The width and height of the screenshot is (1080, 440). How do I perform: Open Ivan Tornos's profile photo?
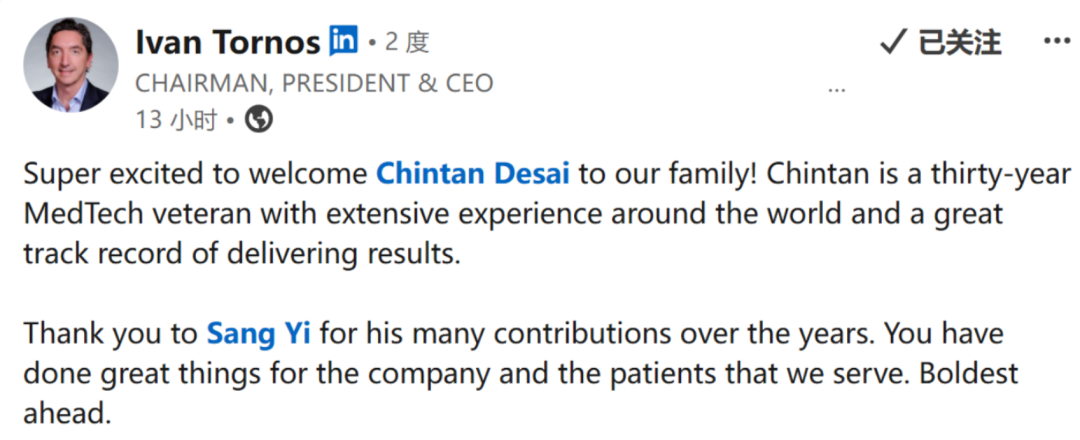point(71,65)
